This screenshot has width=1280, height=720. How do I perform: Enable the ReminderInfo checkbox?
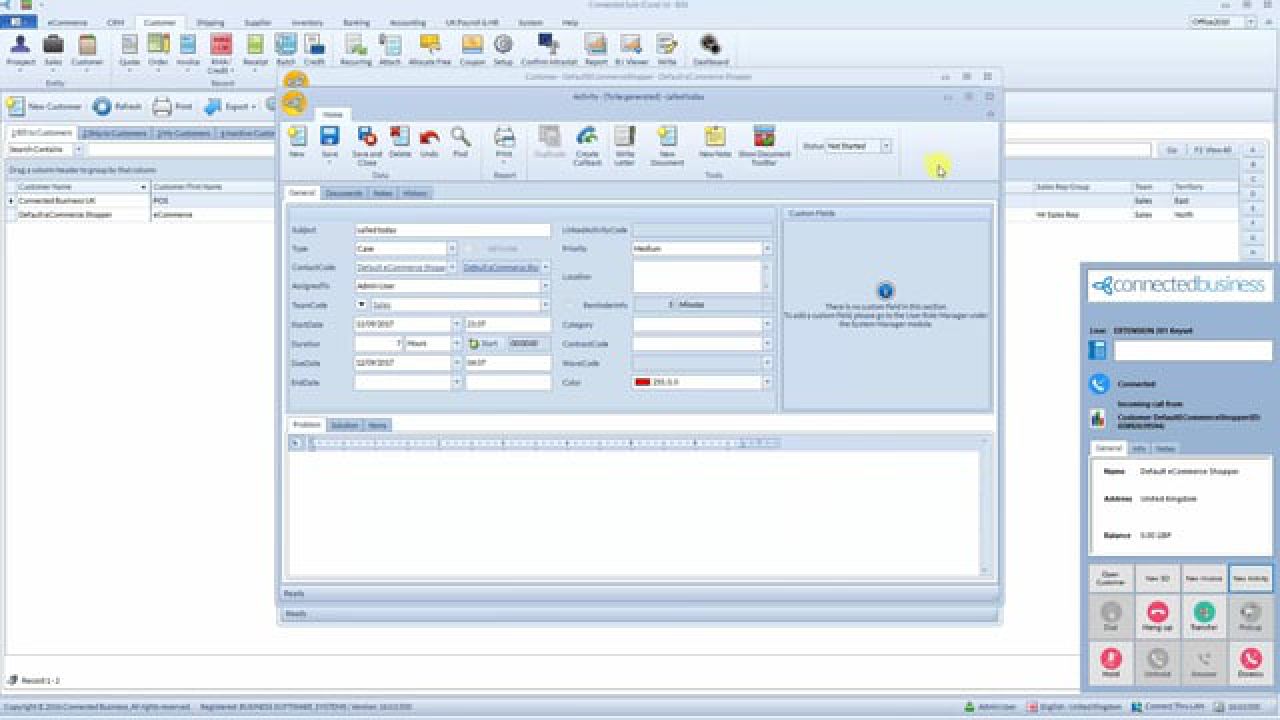click(573, 305)
